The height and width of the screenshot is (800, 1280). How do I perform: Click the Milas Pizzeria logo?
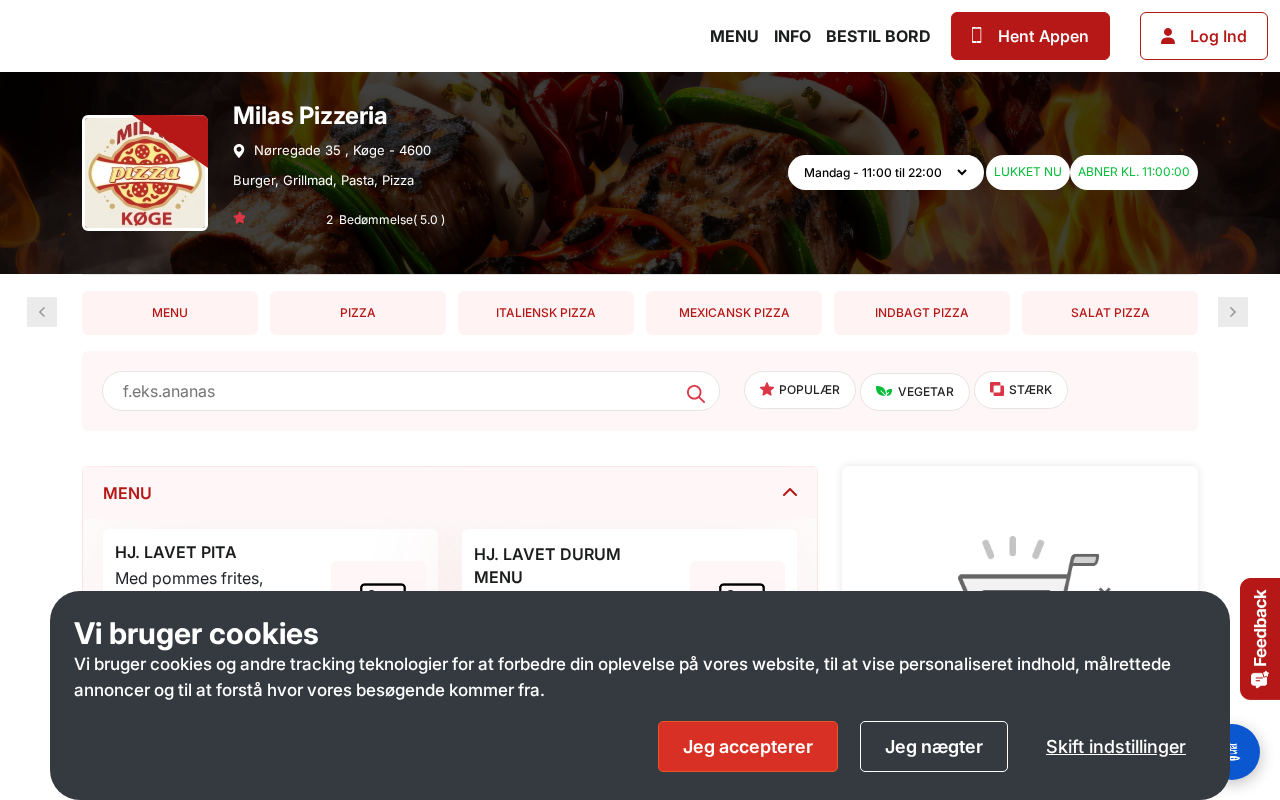click(145, 173)
